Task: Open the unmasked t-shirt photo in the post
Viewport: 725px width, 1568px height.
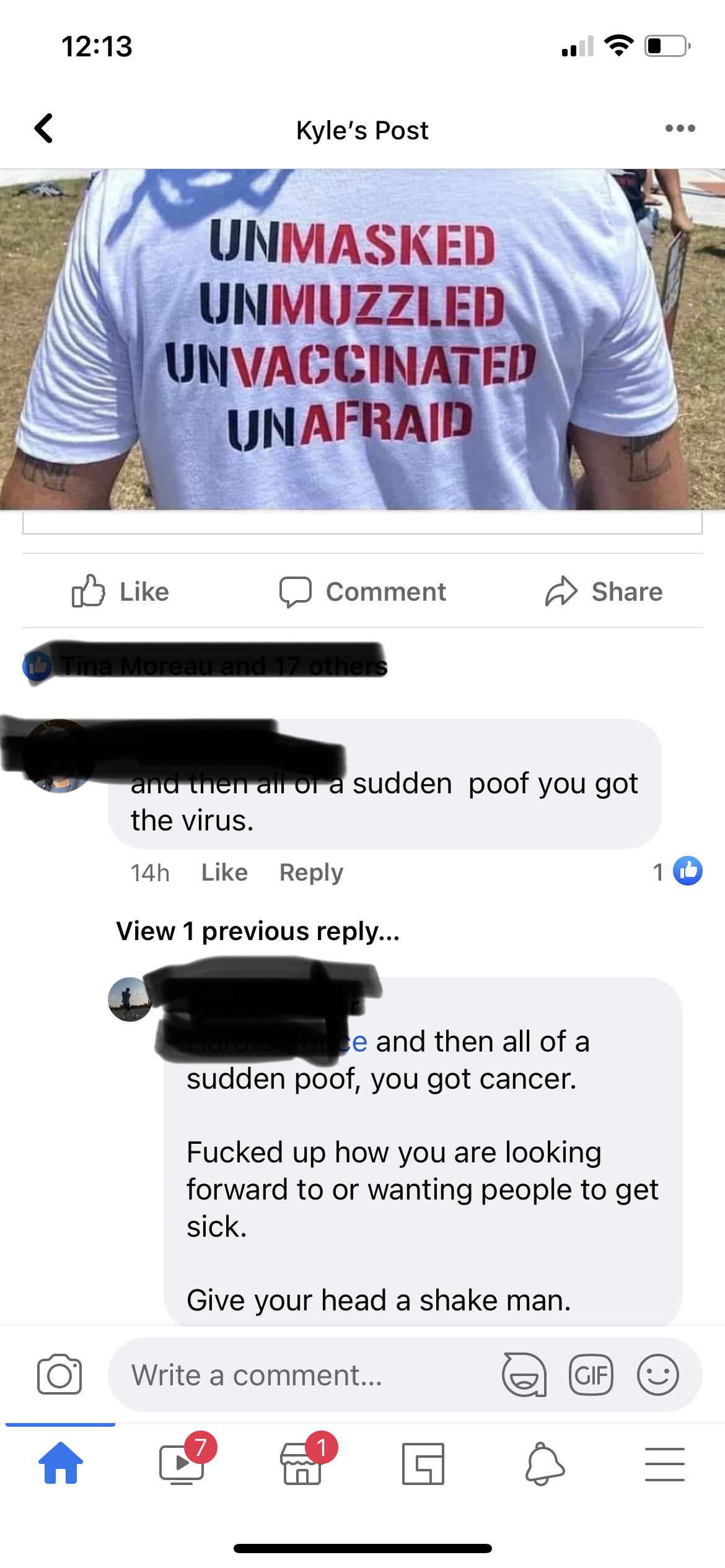Action: tap(362, 339)
